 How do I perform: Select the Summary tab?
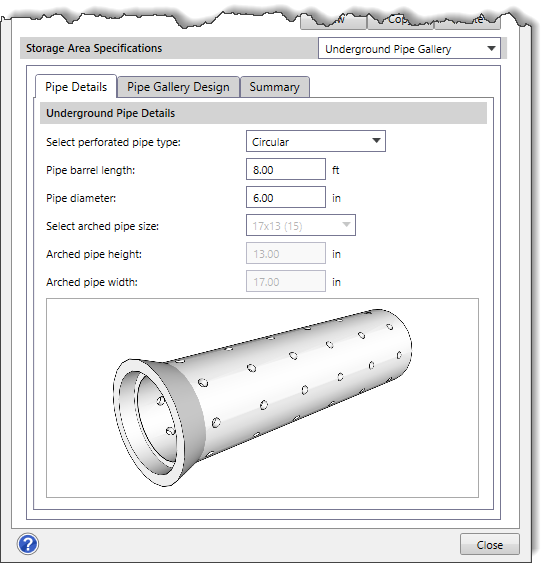click(x=274, y=87)
